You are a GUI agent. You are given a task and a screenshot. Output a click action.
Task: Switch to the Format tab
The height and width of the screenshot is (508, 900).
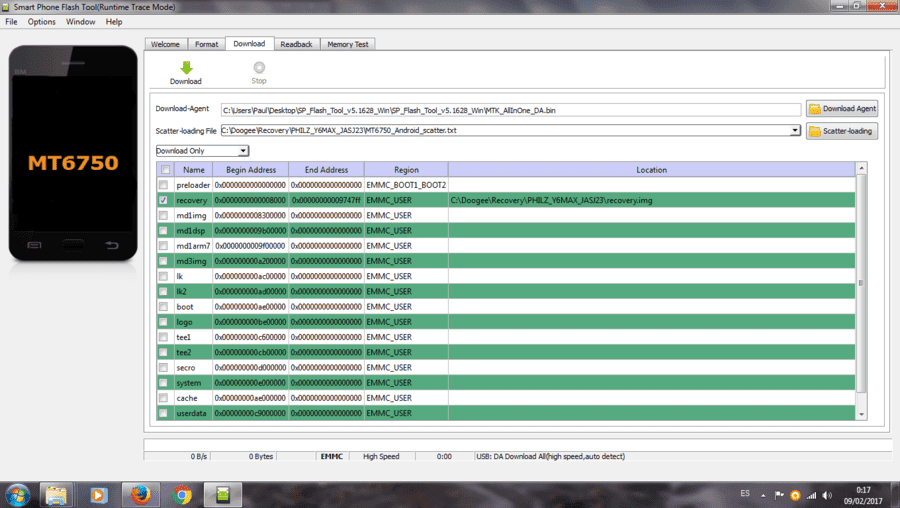tap(207, 44)
